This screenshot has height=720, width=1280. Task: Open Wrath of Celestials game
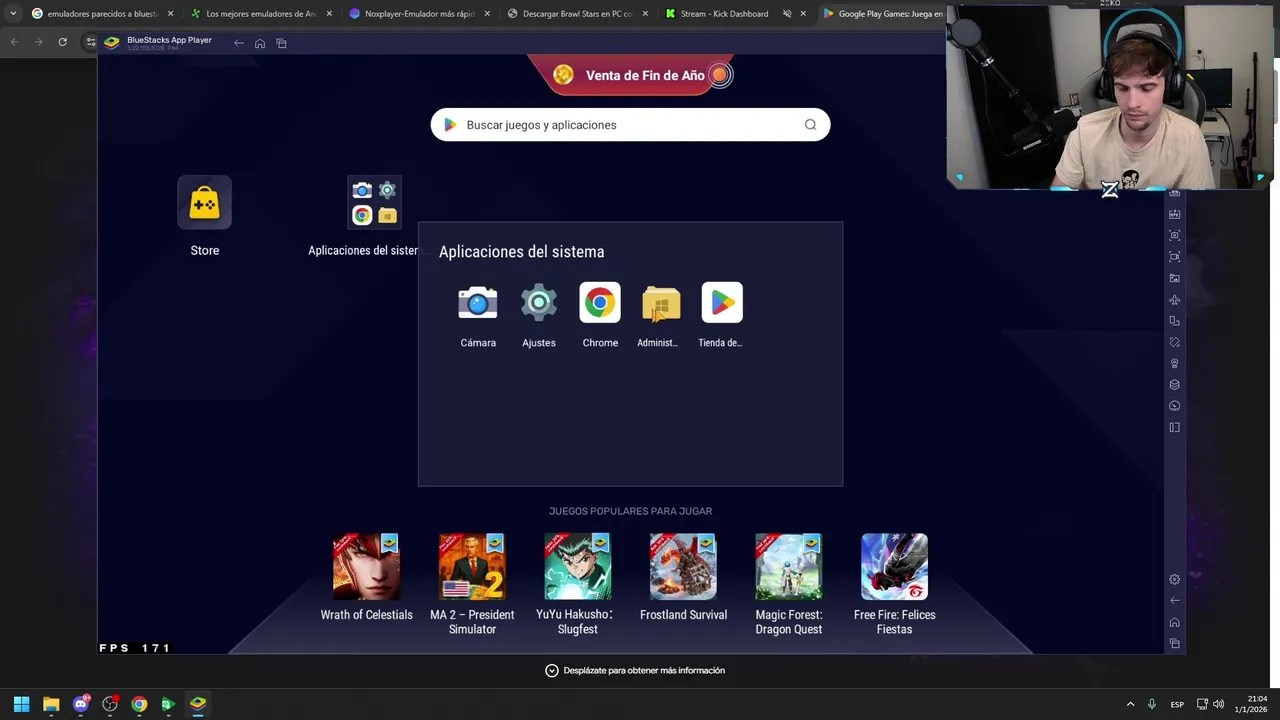tap(367, 567)
